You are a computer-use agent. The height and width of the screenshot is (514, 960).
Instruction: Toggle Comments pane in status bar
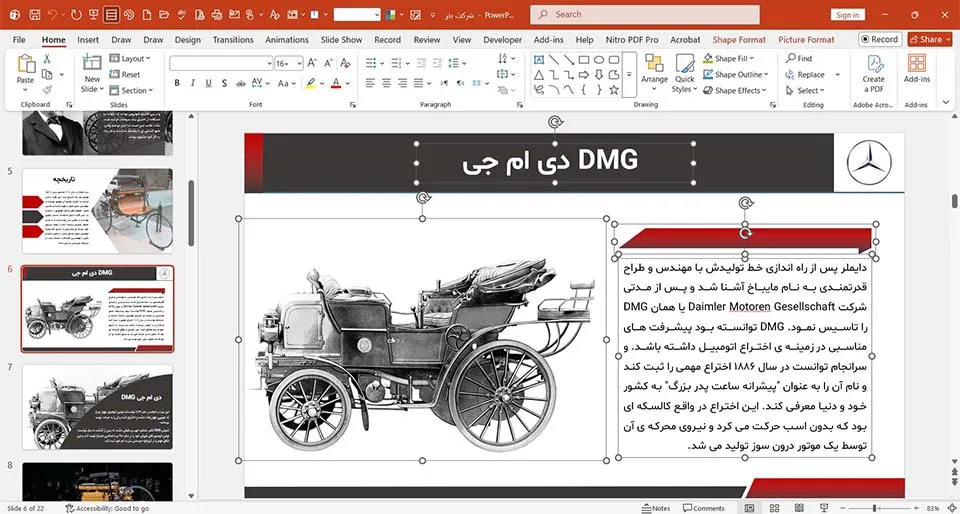[x=704, y=508]
